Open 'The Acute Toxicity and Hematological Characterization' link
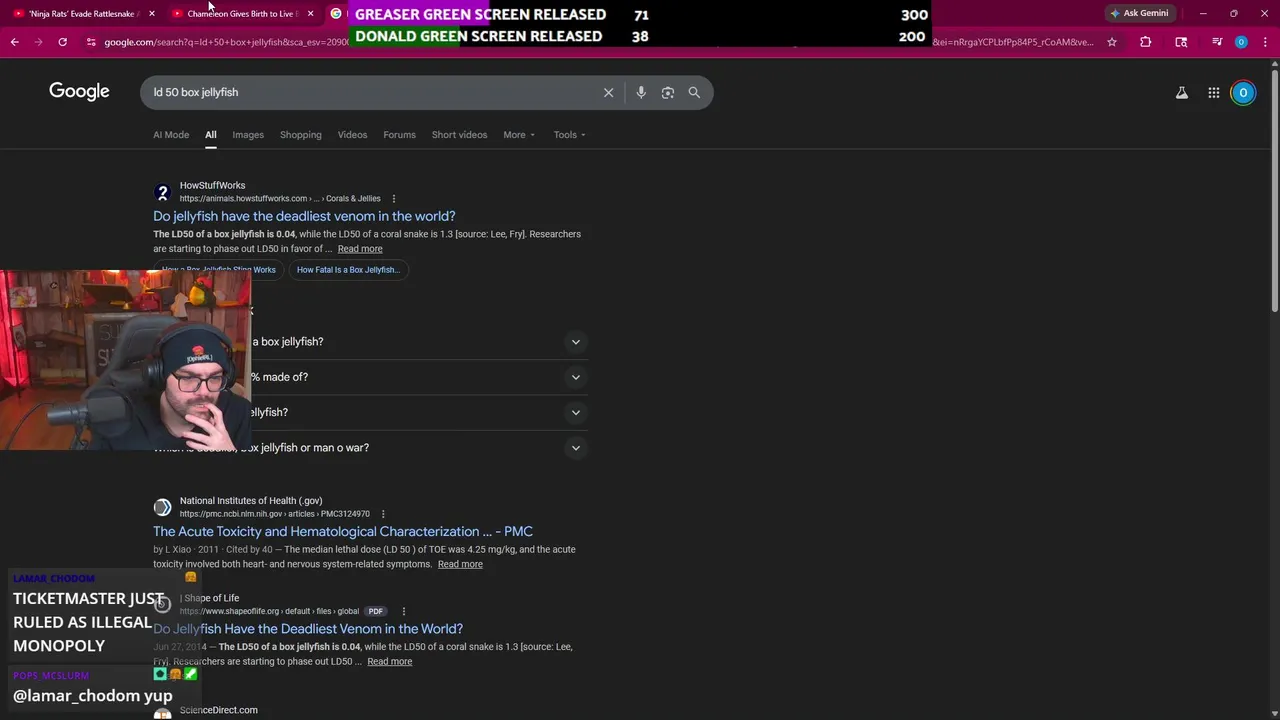 [x=343, y=531]
